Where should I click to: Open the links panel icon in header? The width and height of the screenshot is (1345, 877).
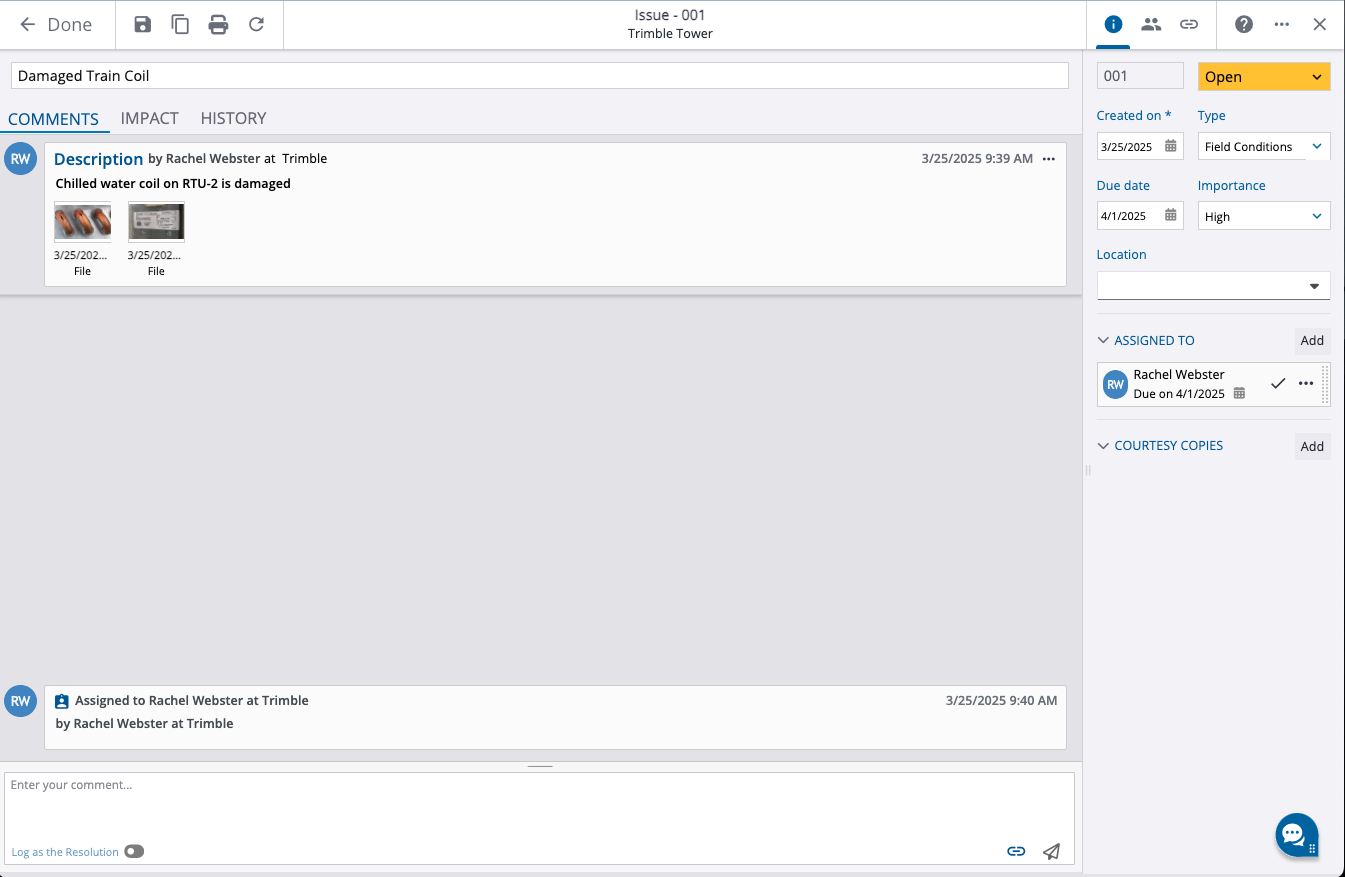point(1189,25)
